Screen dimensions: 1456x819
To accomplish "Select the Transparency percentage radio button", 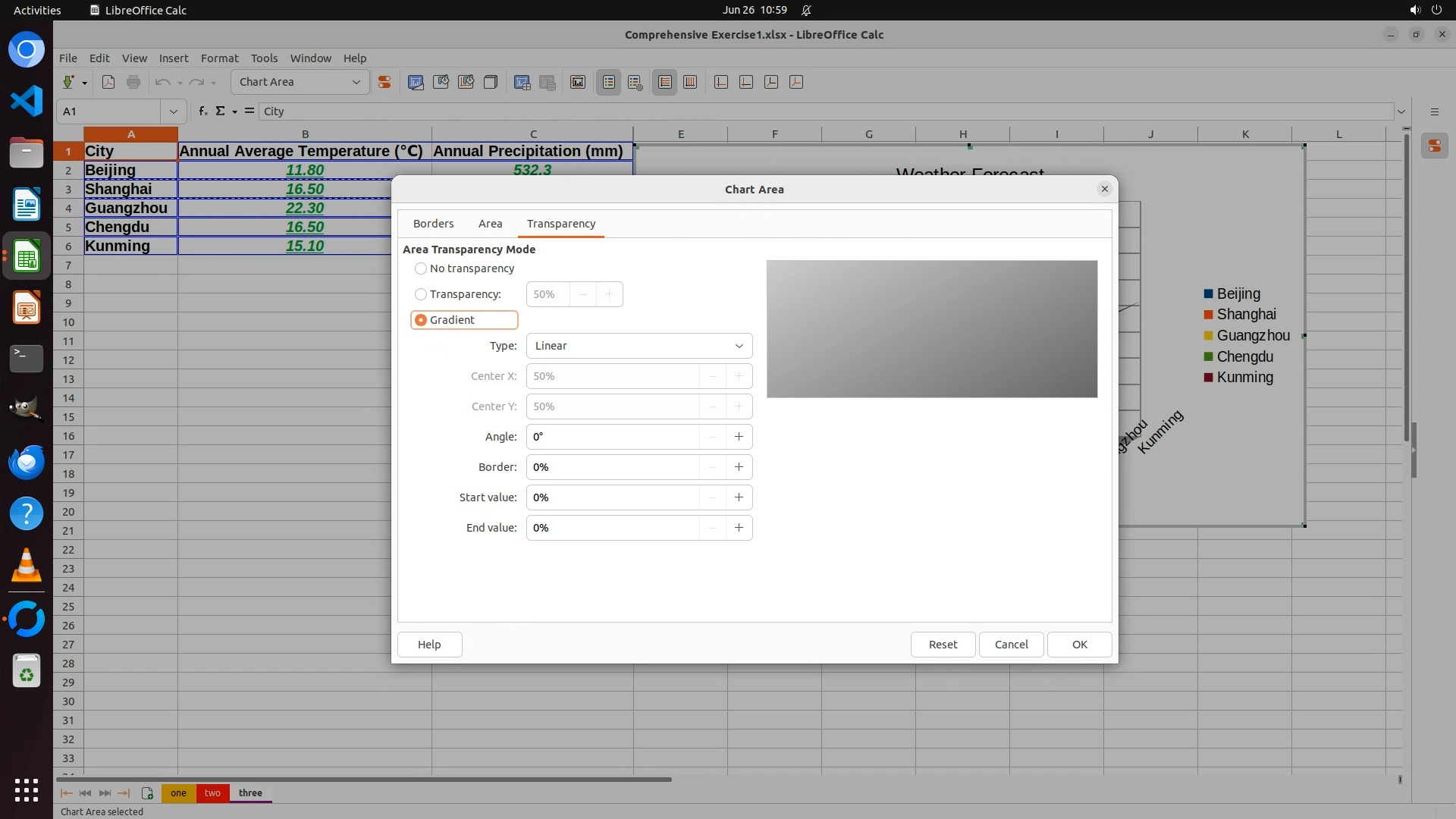I will click(x=421, y=294).
